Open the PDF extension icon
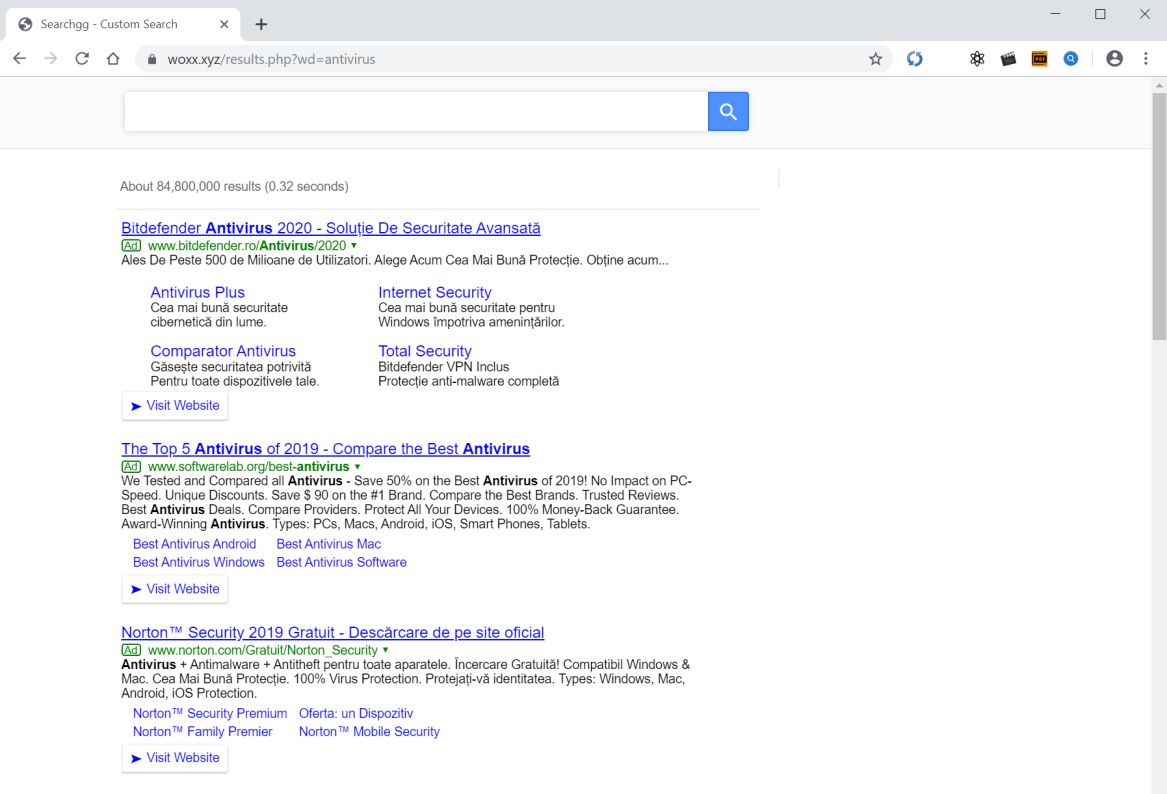1167x794 pixels. (1040, 59)
